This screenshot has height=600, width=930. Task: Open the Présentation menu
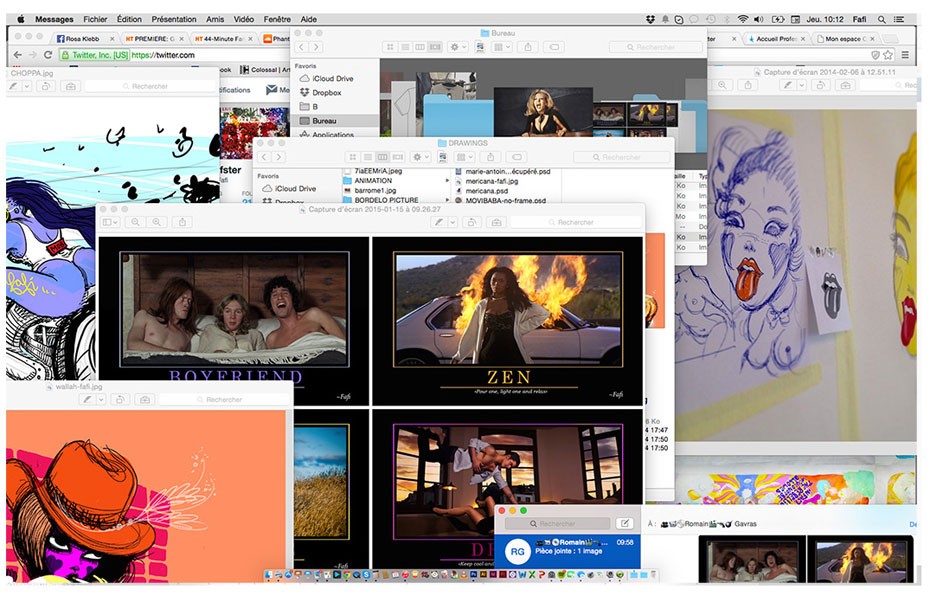pyautogui.click(x=173, y=19)
